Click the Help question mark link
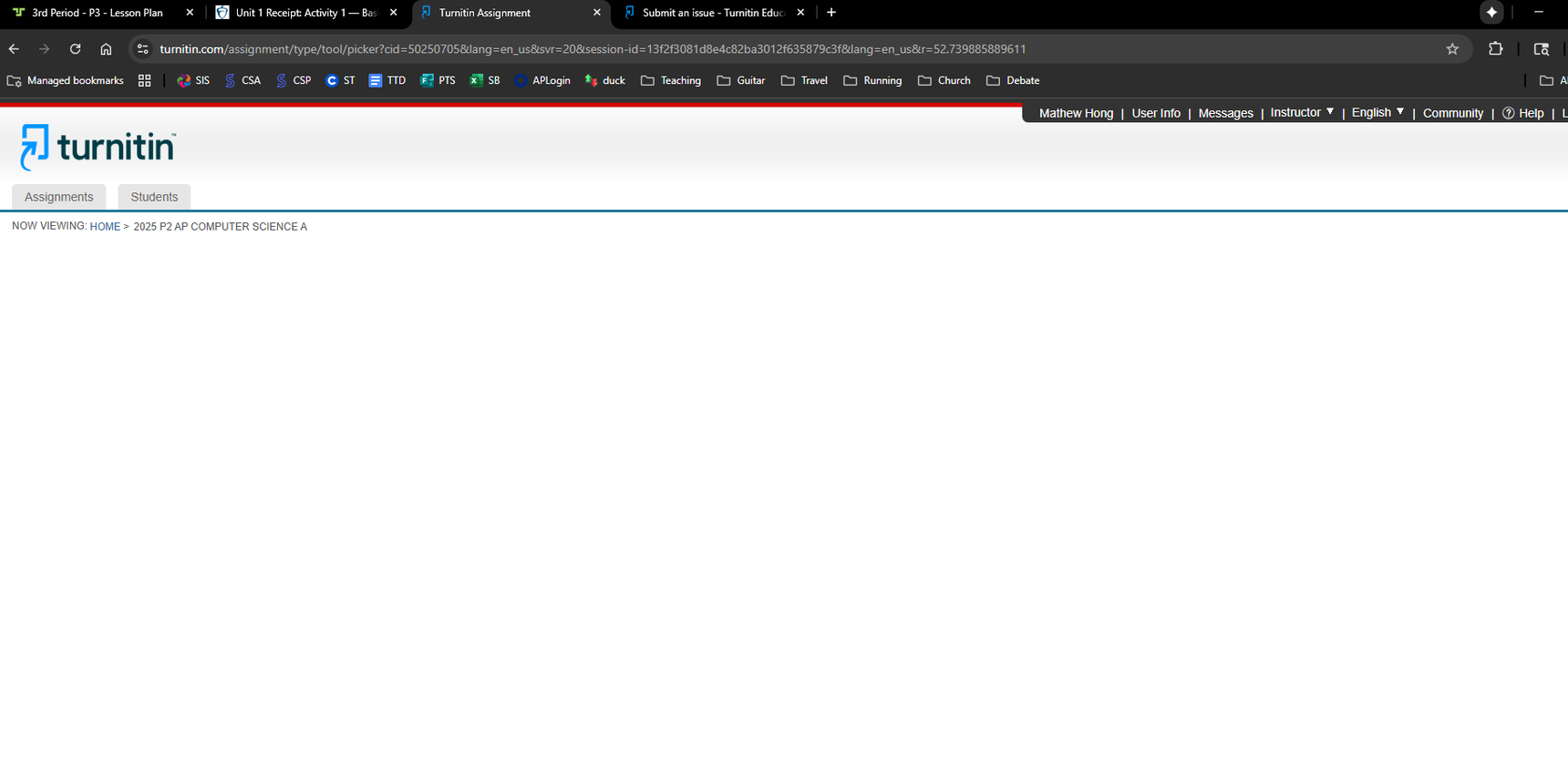The image size is (1568, 782). 1523,113
